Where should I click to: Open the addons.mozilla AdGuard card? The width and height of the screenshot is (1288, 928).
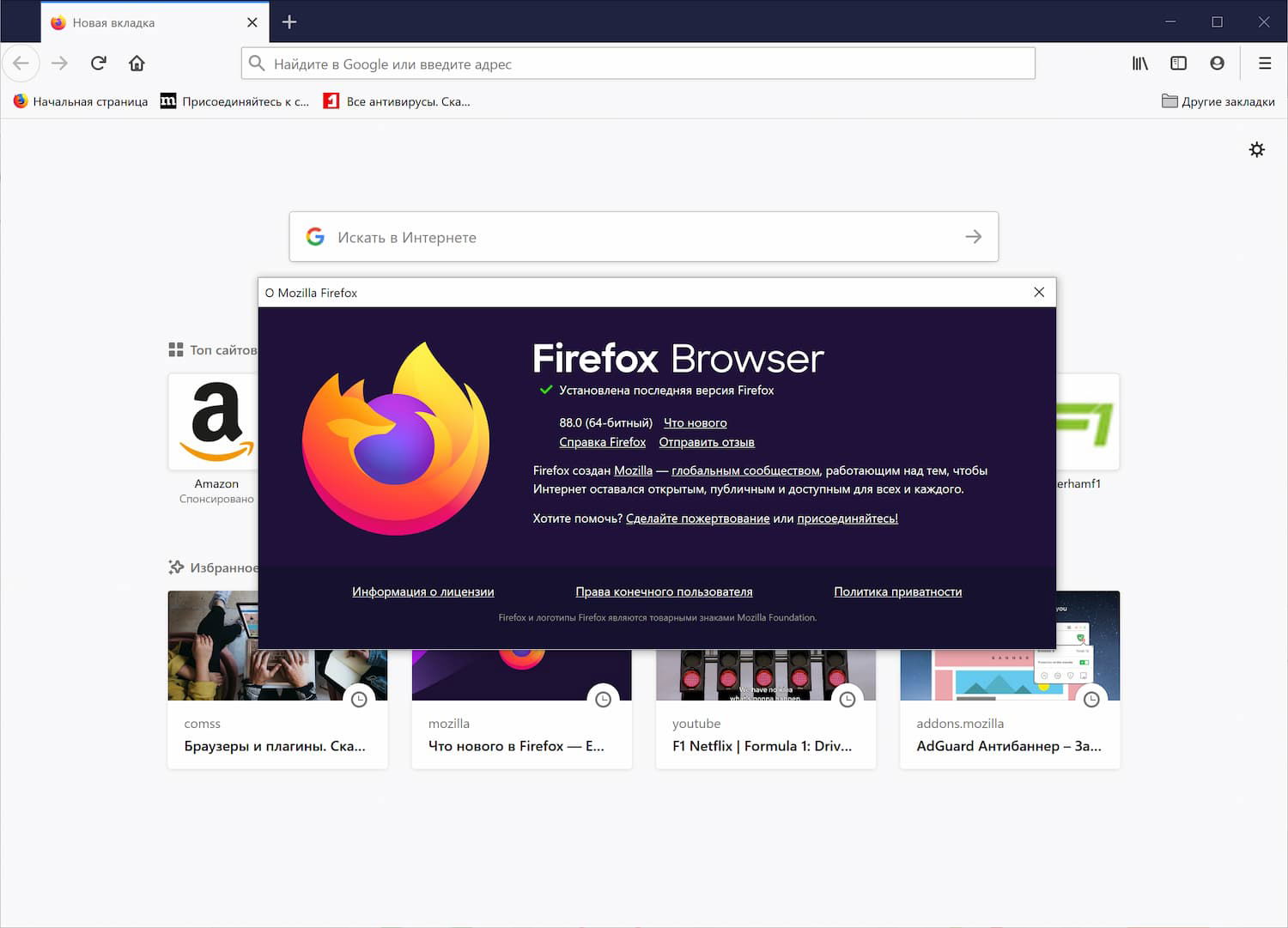1010,680
